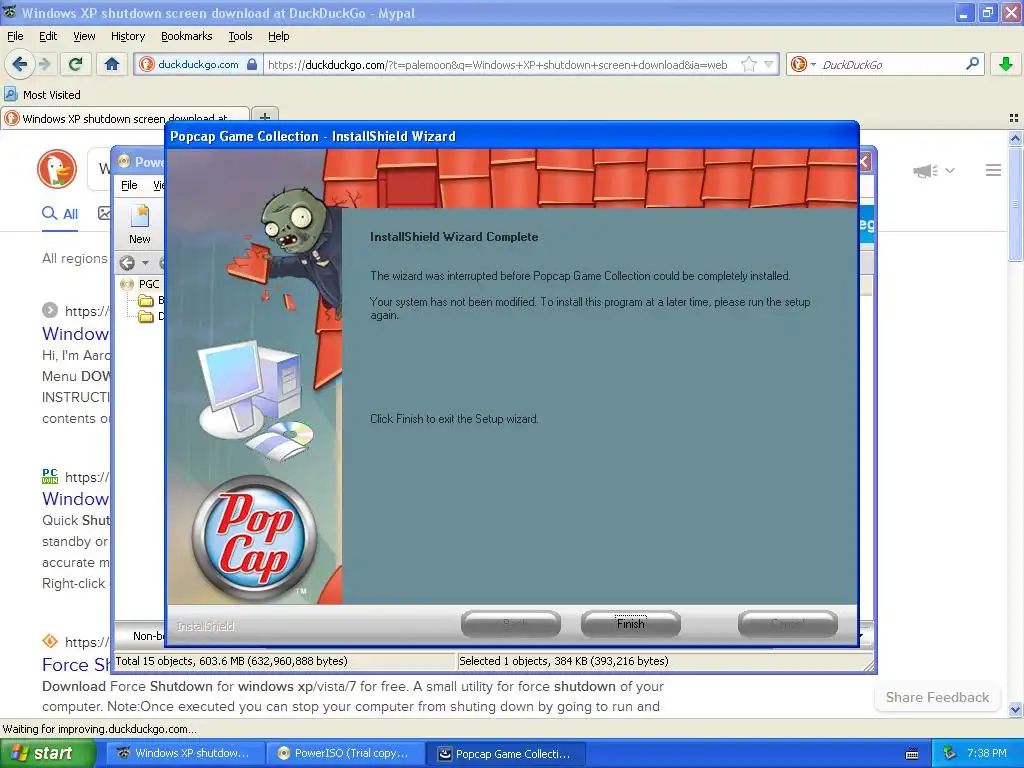The width and height of the screenshot is (1024, 768).
Task: Open Most Visited bookmarks folder
Action: coord(42,95)
